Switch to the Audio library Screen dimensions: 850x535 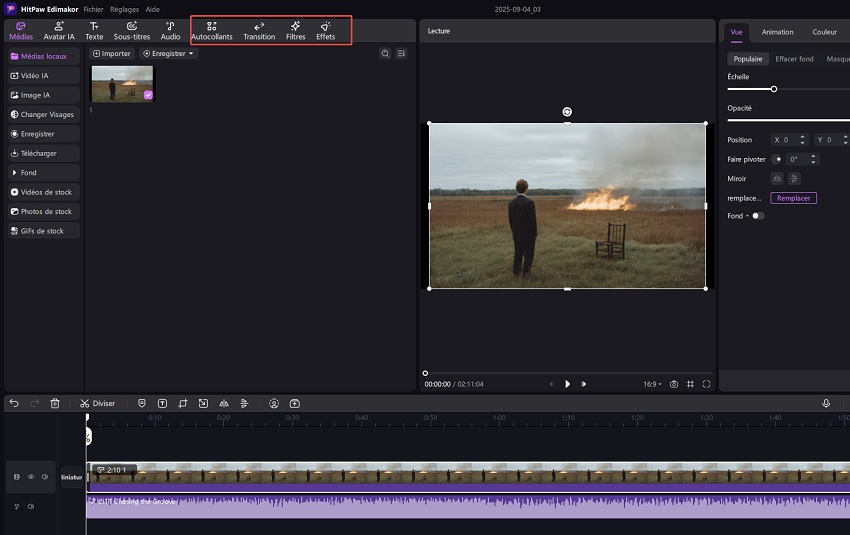click(170, 31)
